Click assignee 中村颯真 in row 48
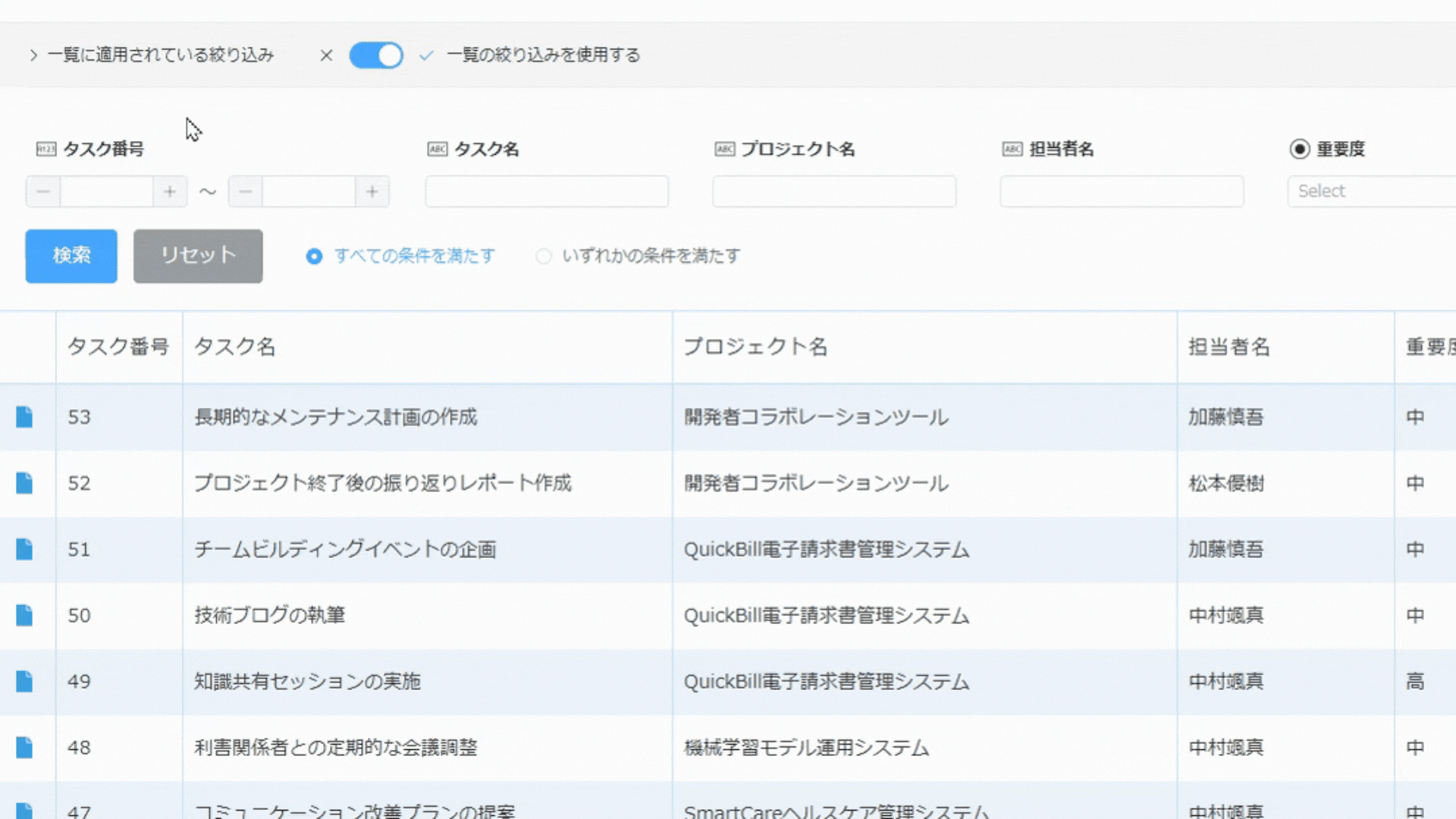The height and width of the screenshot is (819, 1456). tap(1226, 747)
